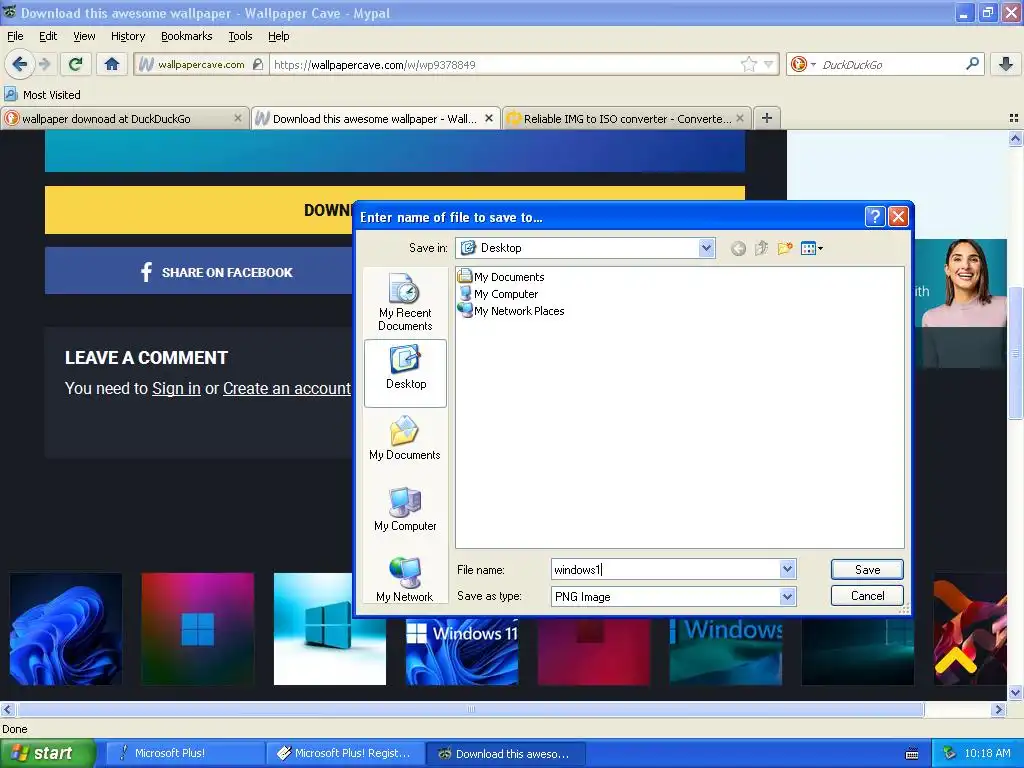The height and width of the screenshot is (768, 1024).
Task: Open a new tab with plus button
Action: pyautogui.click(x=767, y=118)
